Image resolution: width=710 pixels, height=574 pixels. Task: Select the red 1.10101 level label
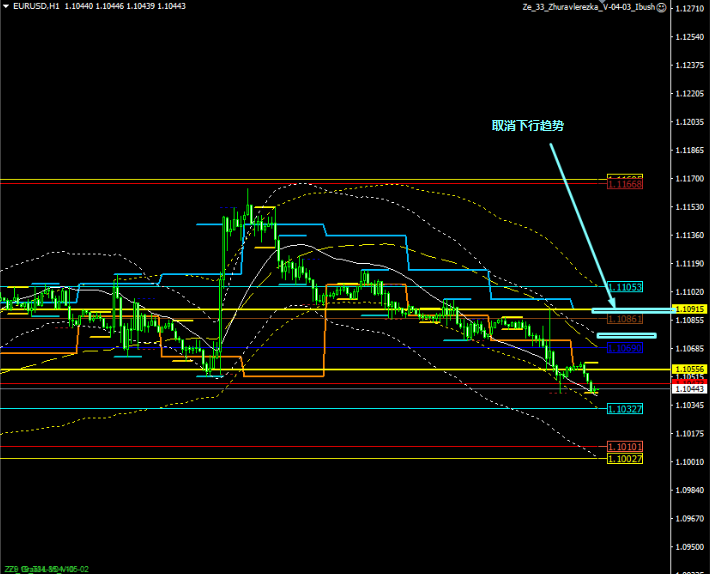click(x=625, y=446)
